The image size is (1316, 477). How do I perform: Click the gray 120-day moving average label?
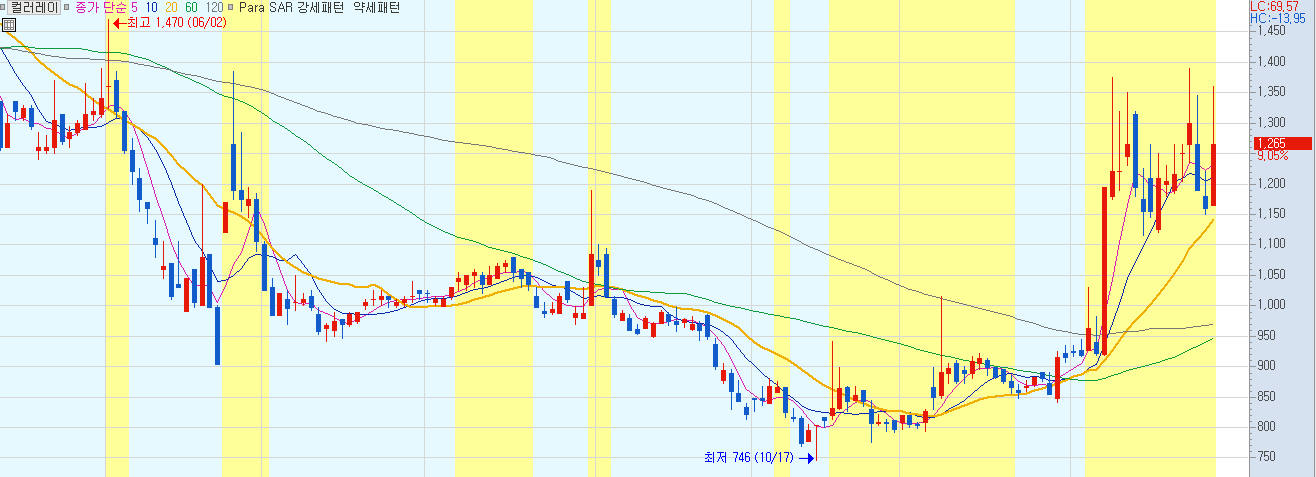pos(214,7)
